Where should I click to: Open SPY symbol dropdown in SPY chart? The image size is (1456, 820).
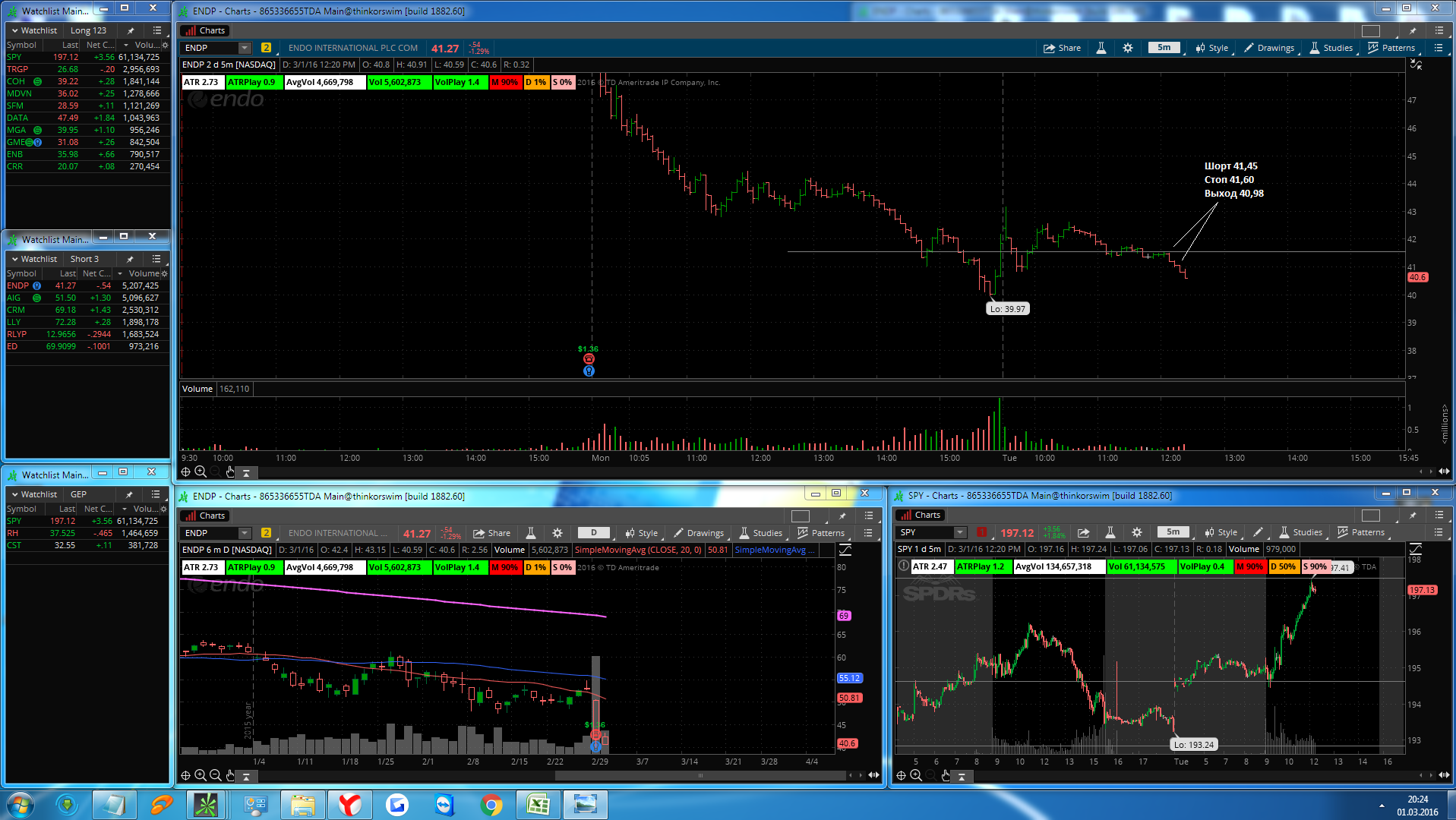click(960, 532)
